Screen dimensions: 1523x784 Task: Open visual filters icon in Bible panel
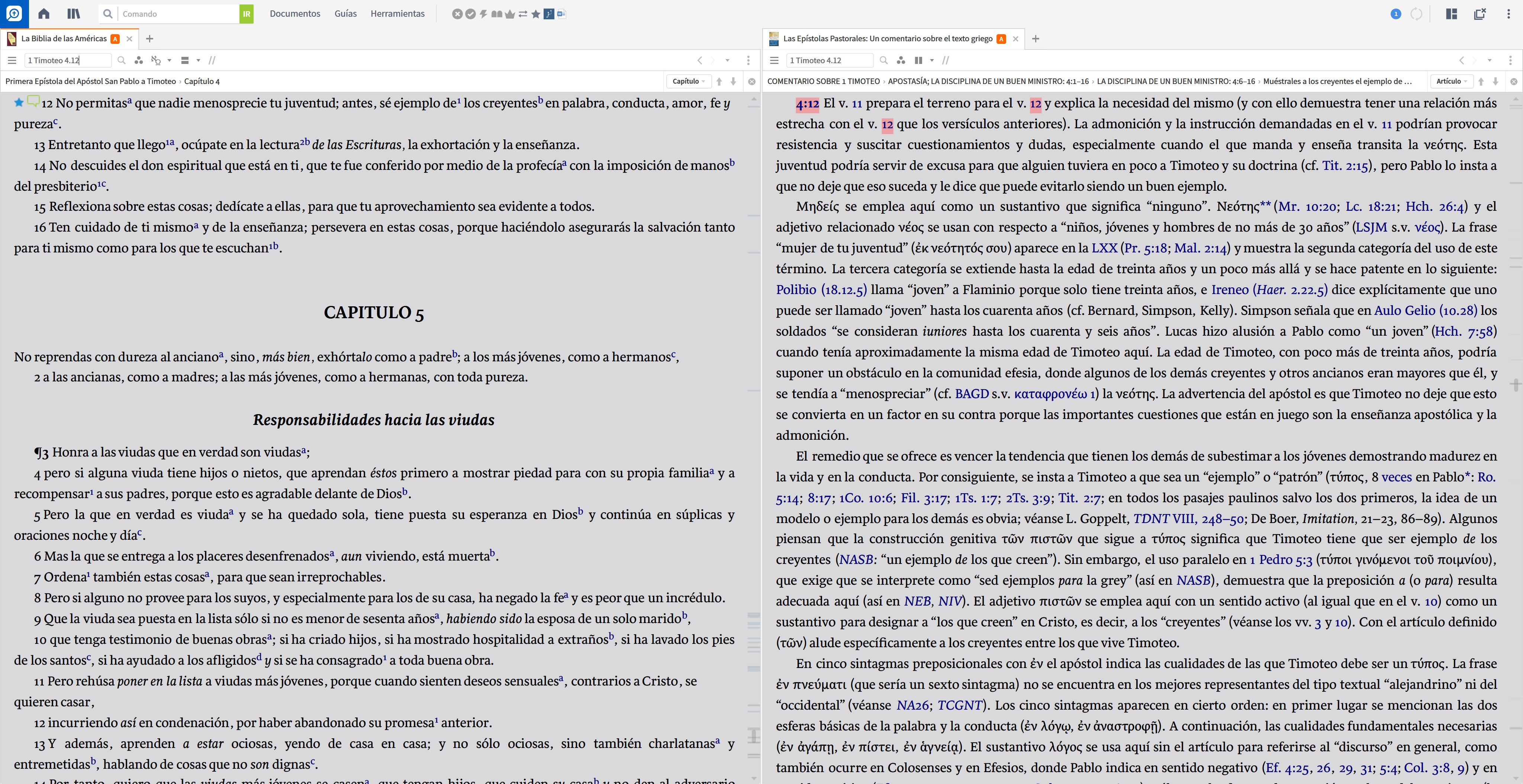click(138, 60)
